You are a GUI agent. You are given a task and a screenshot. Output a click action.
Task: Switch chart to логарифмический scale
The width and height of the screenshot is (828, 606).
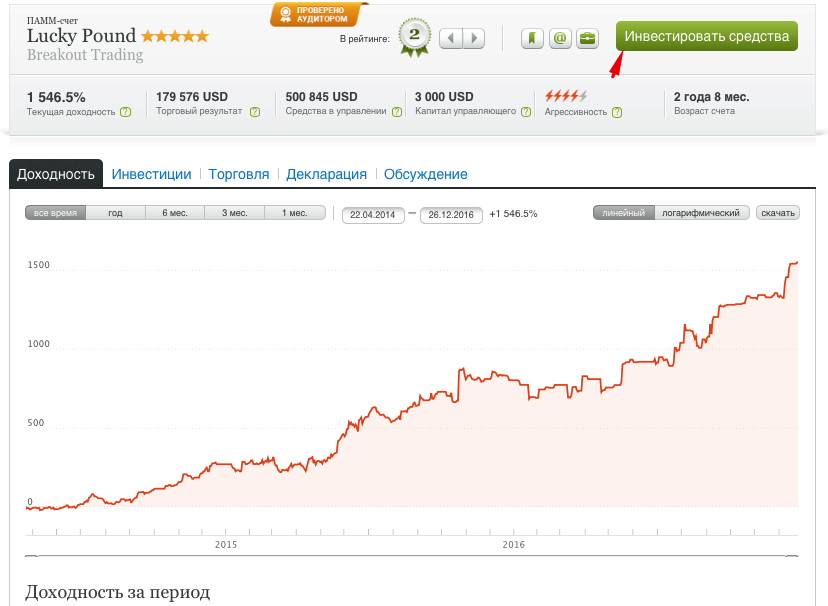click(x=702, y=213)
